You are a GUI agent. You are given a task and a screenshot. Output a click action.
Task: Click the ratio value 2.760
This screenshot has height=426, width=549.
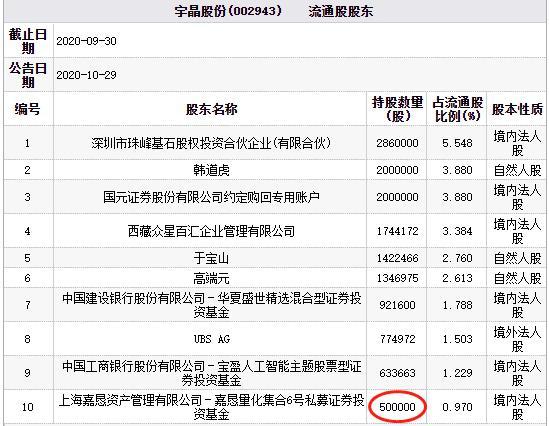coord(457,258)
